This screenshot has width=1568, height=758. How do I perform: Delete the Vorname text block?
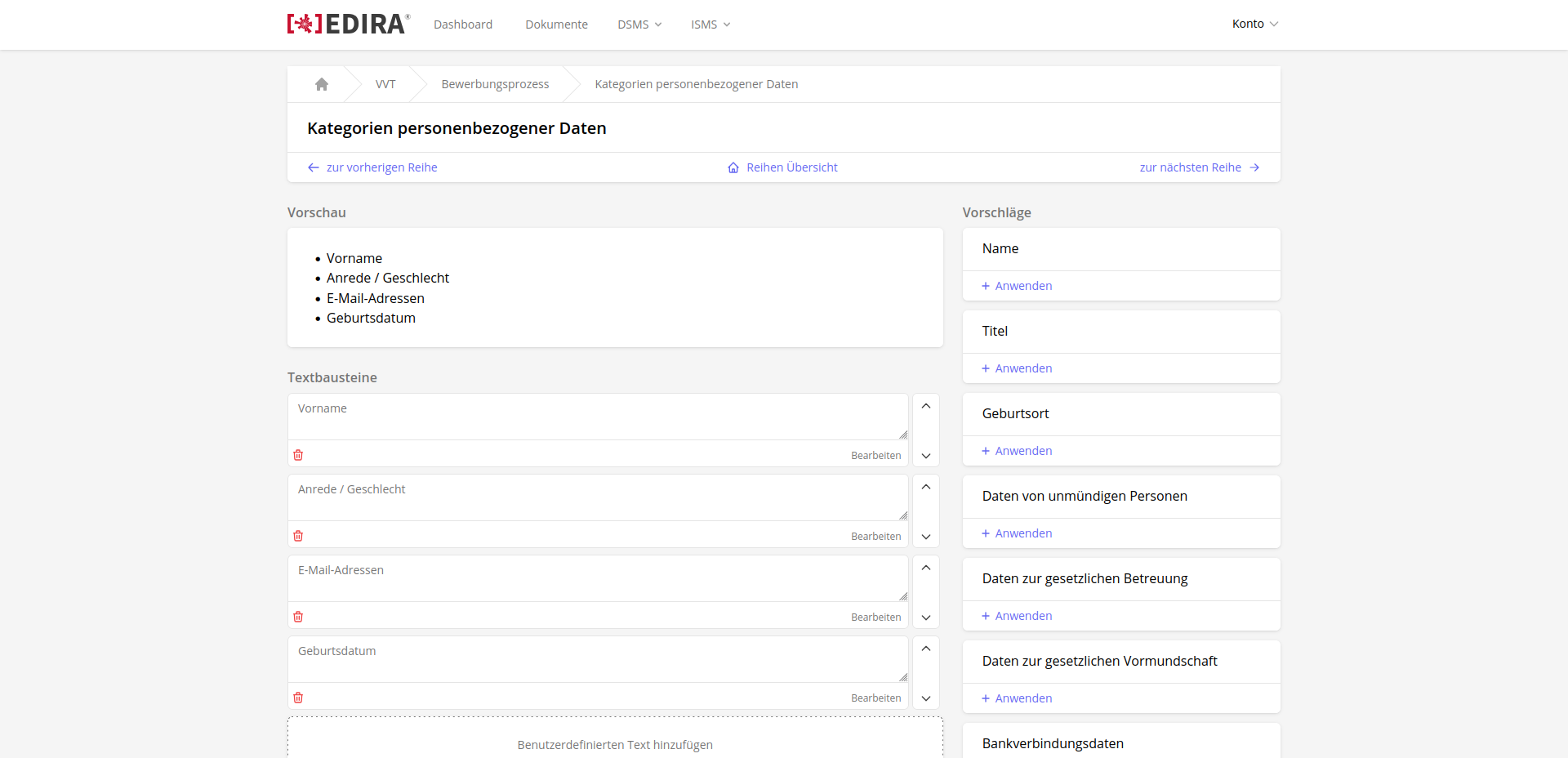(298, 455)
